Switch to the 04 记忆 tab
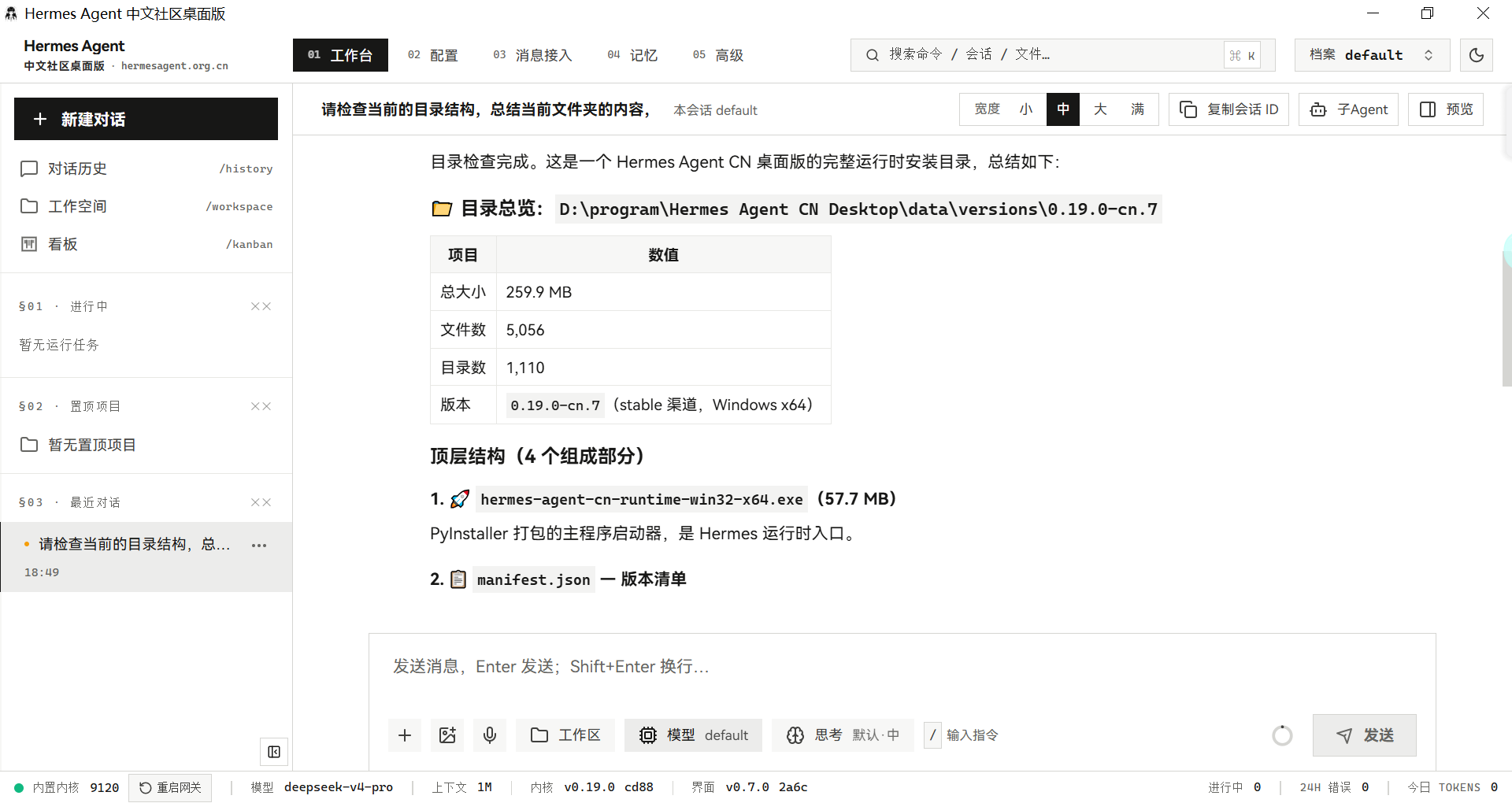 point(632,55)
